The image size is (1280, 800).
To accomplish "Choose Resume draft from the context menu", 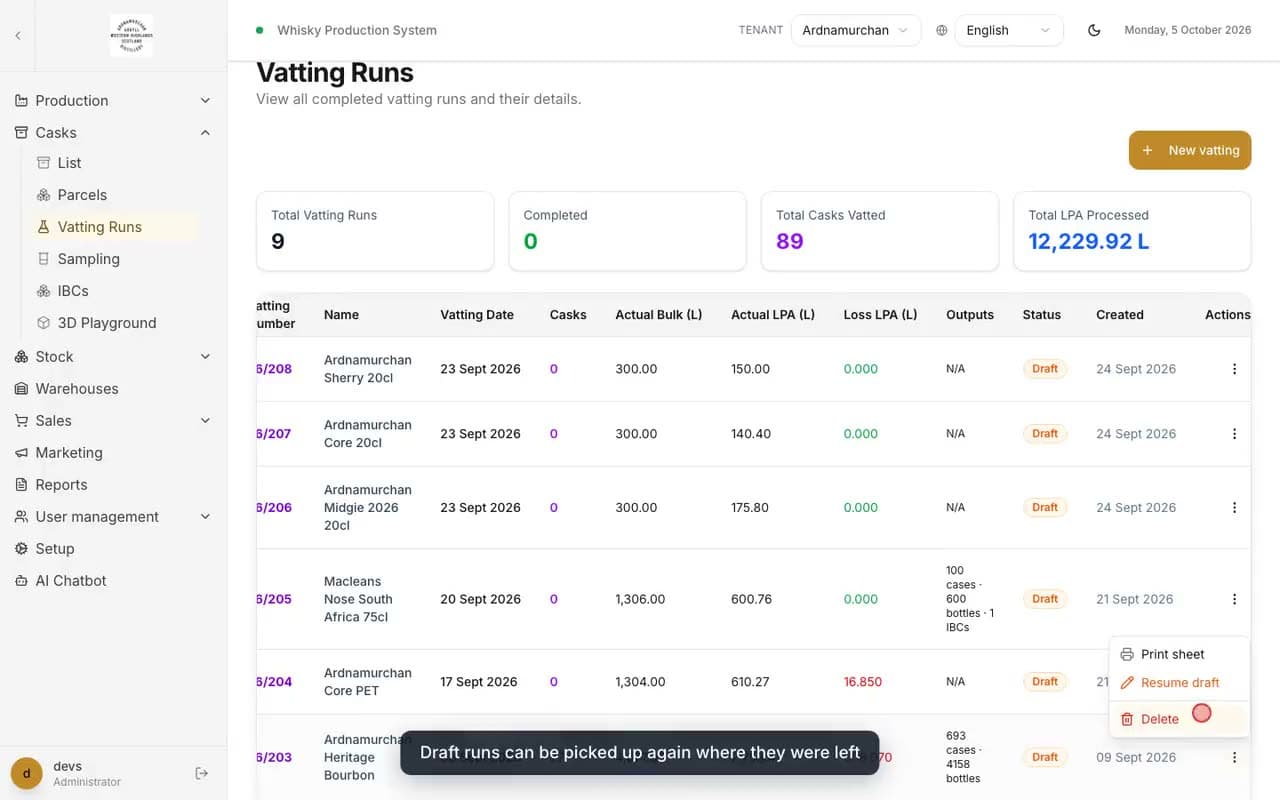I will (1179, 683).
